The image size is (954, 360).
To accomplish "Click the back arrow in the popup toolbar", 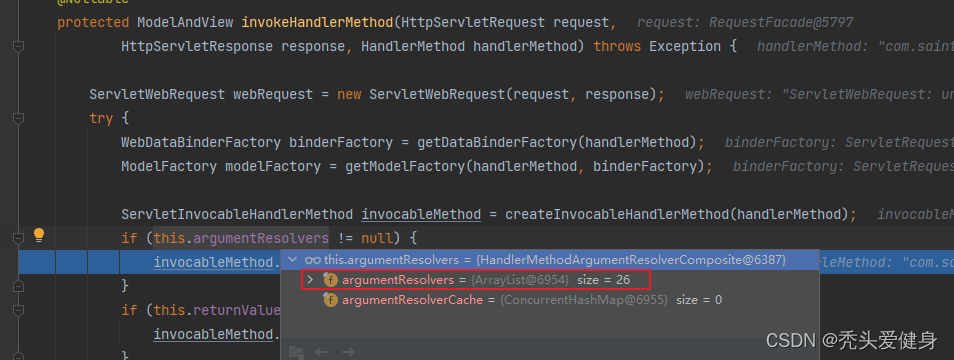I will pyautogui.click(x=322, y=352).
